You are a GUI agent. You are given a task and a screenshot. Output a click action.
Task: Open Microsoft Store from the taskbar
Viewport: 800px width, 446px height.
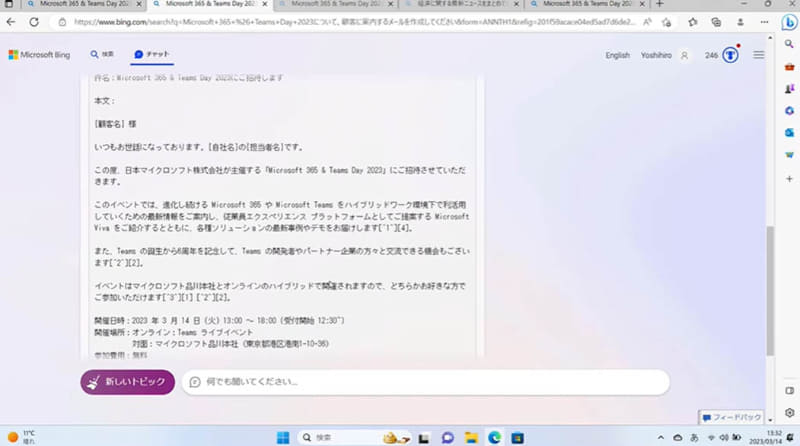click(x=517, y=438)
